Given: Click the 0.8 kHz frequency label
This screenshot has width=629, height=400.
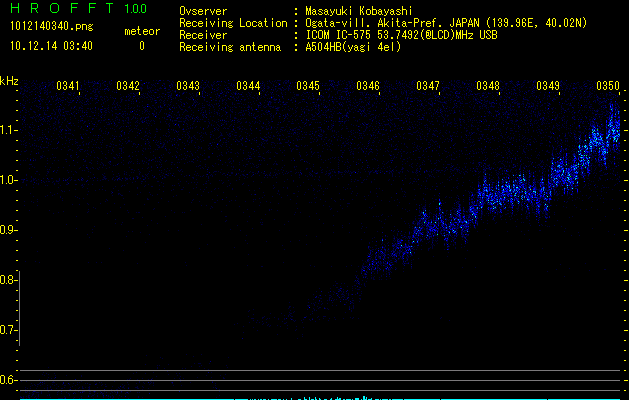Looking at the screenshot, I should (x=8, y=280).
